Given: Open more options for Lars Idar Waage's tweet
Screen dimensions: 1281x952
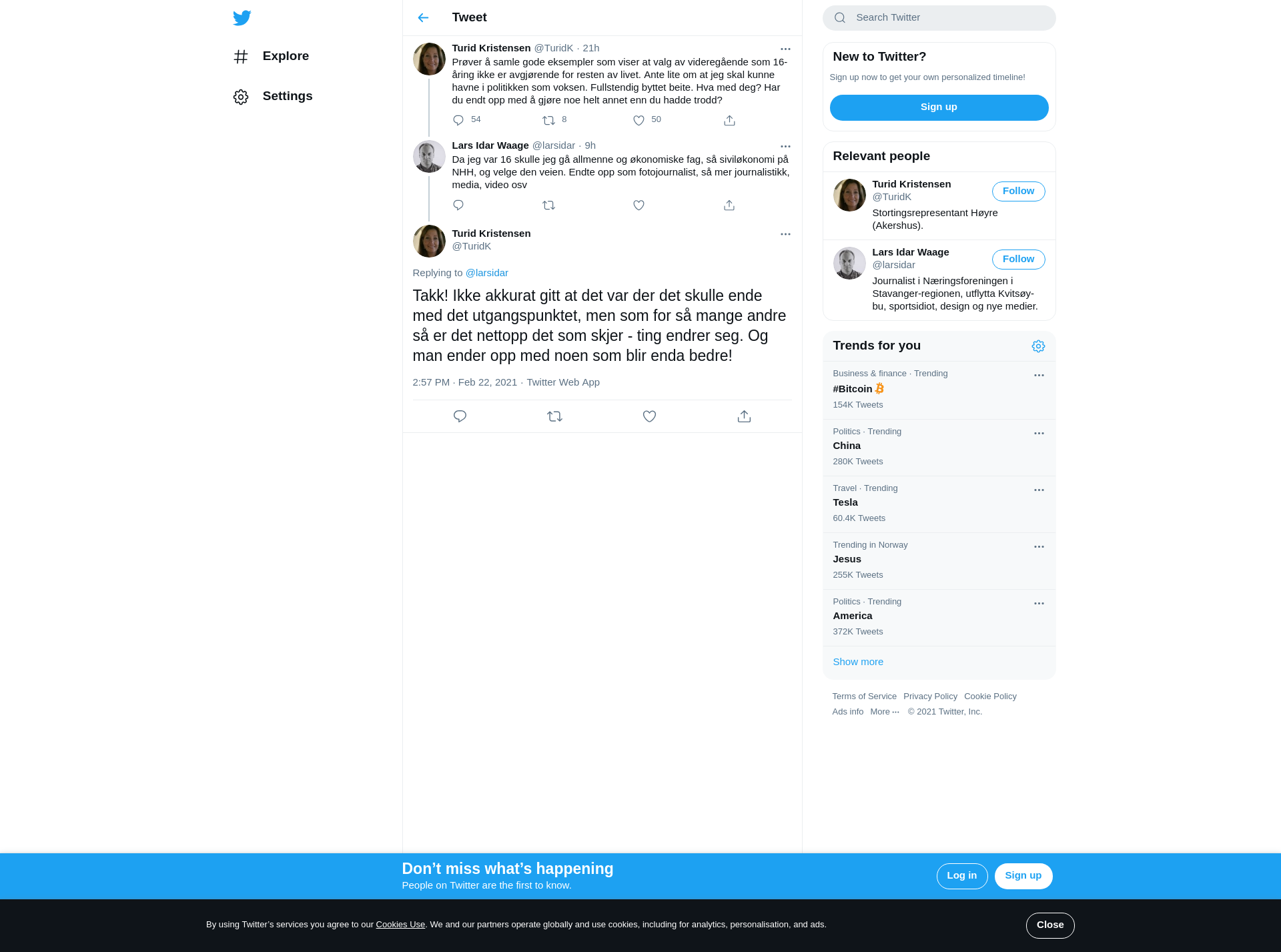Looking at the screenshot, I should click(785, 146).
